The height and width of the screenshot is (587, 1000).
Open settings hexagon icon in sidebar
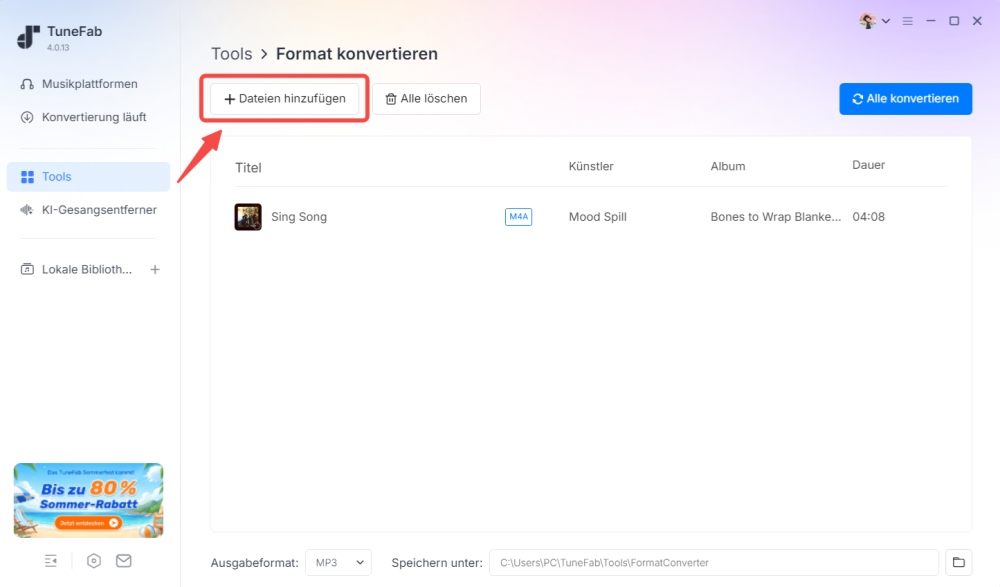tap(94, 561)
